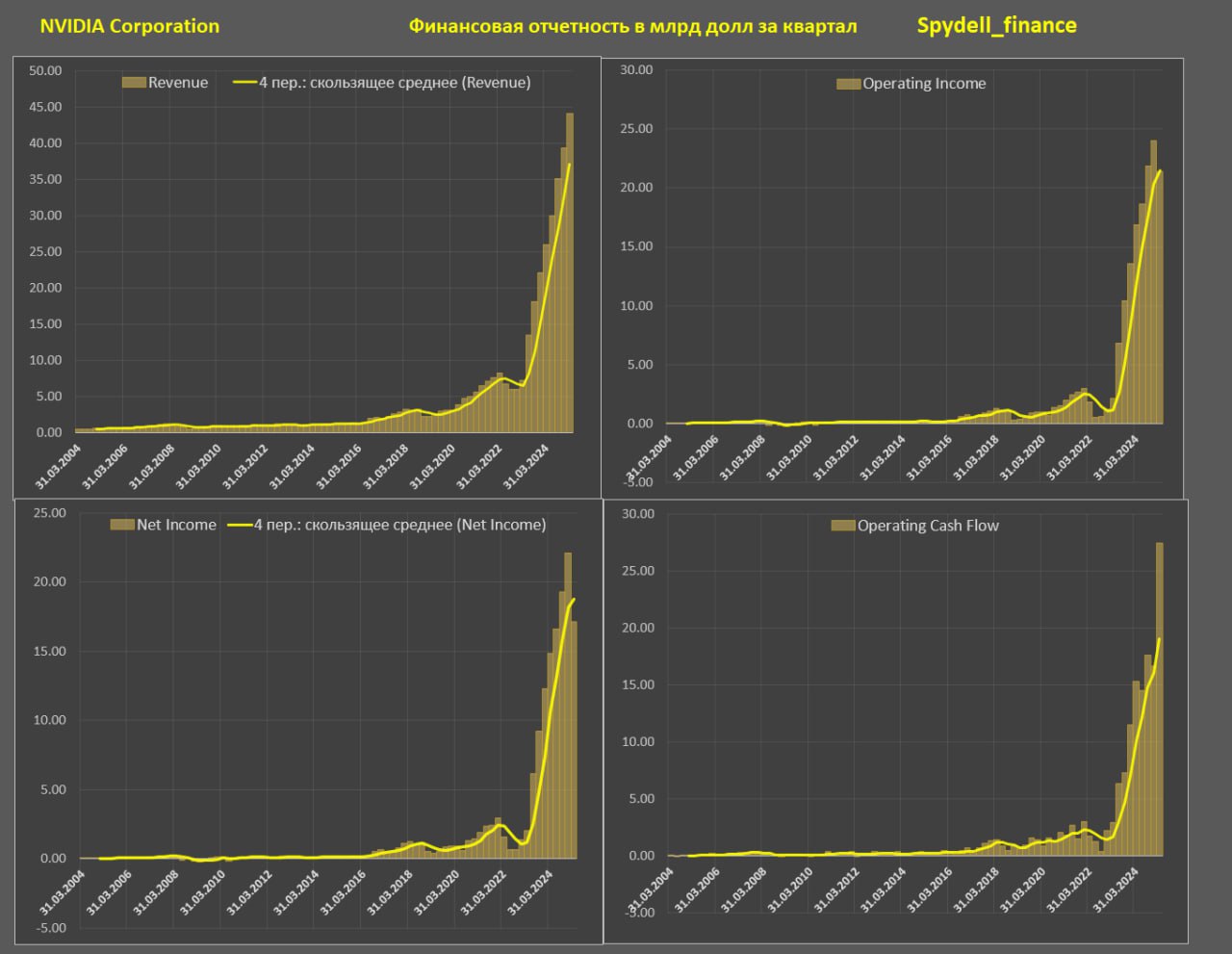Click the Operating Cash Flow legend swatch

843,526
